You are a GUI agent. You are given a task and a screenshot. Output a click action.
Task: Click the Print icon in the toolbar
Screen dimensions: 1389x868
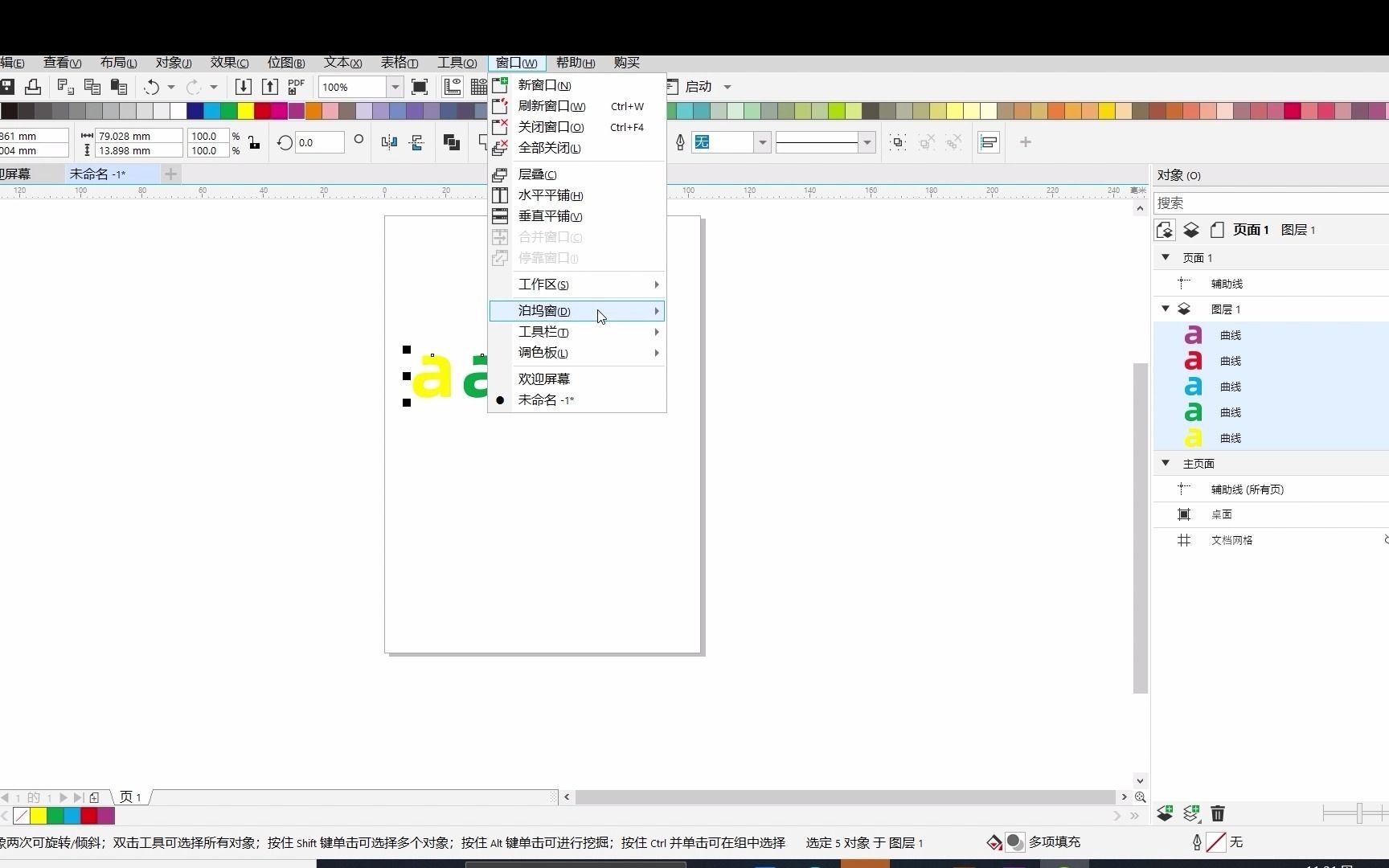click(x=33, y=87)
